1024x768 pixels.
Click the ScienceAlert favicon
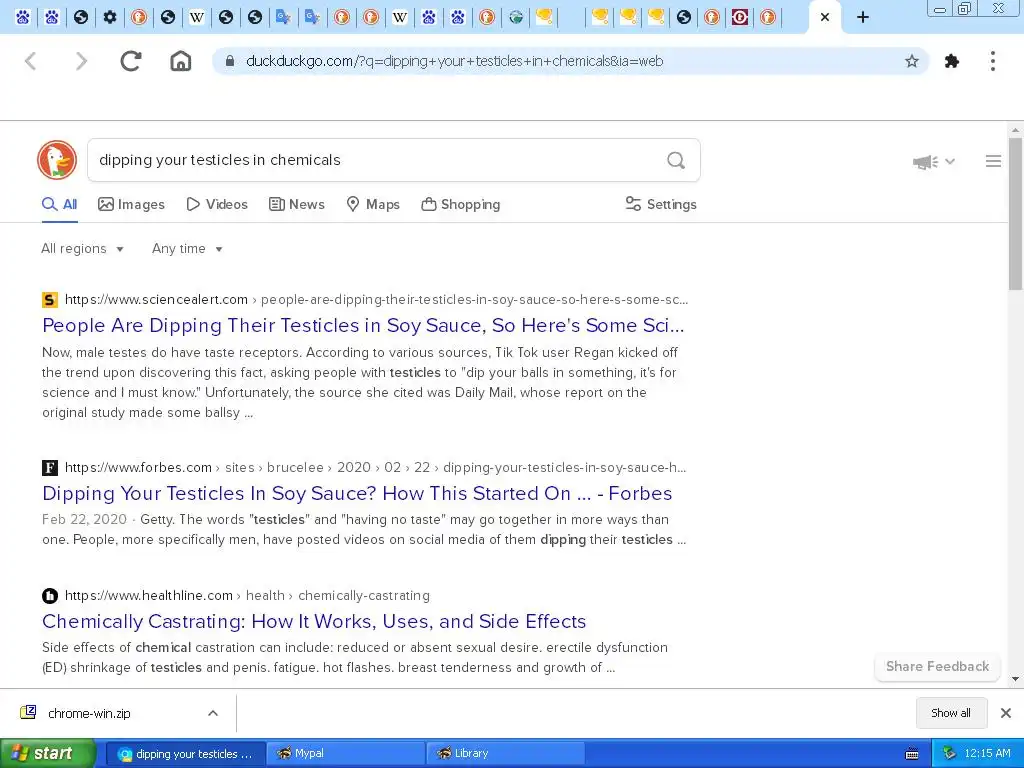click(50, 300)
